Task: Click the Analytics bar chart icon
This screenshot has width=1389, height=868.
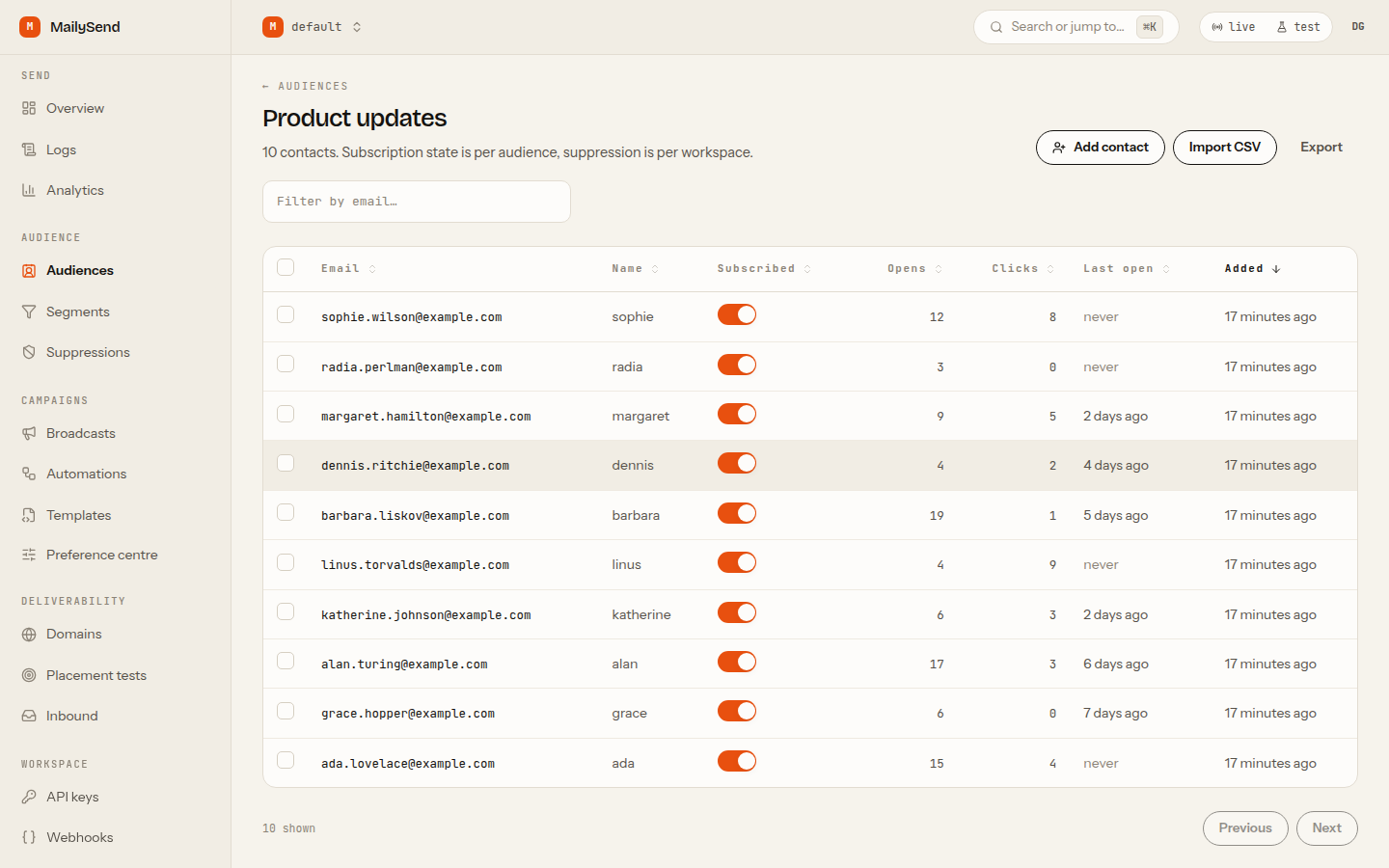Action: [x=29, y=190]
